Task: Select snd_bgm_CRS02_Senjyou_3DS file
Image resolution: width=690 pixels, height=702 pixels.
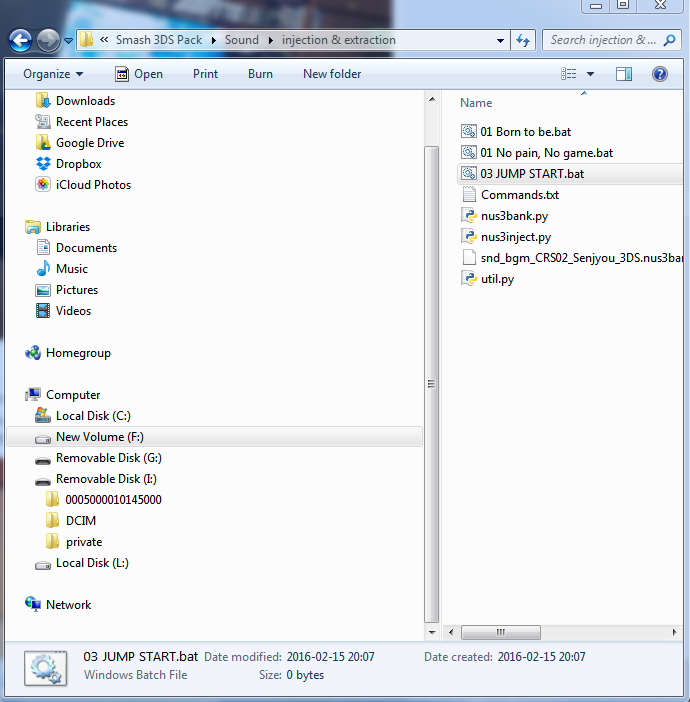Action: pos(572,258)
